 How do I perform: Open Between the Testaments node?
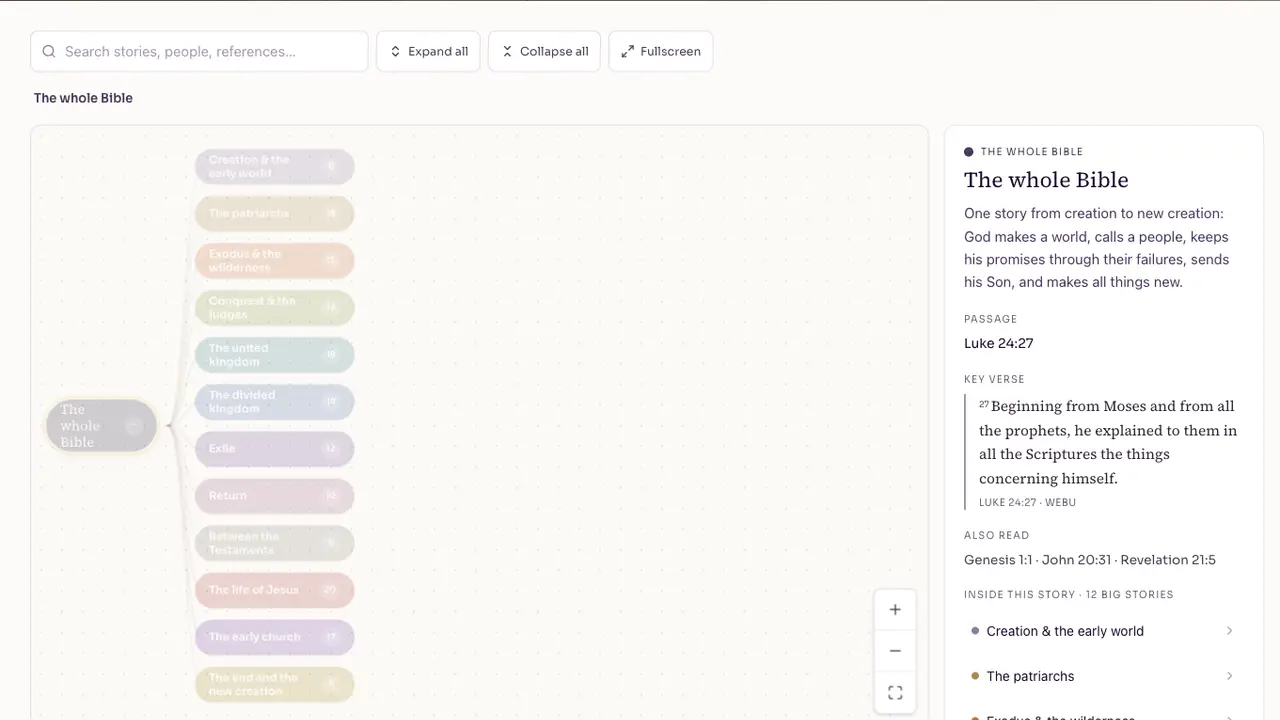[x=275, y=543]
